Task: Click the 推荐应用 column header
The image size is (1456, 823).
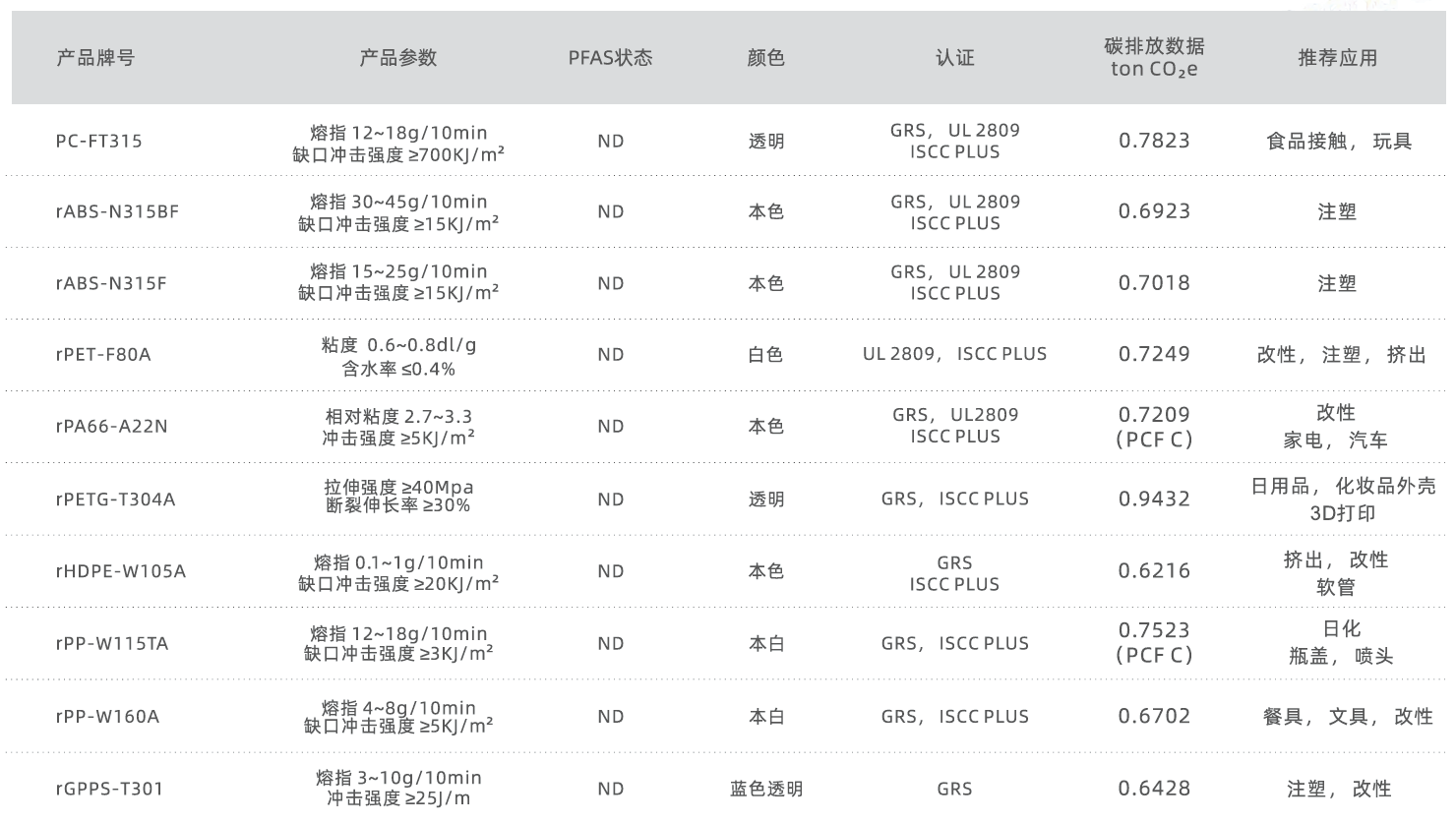Action: [1337, 58]
